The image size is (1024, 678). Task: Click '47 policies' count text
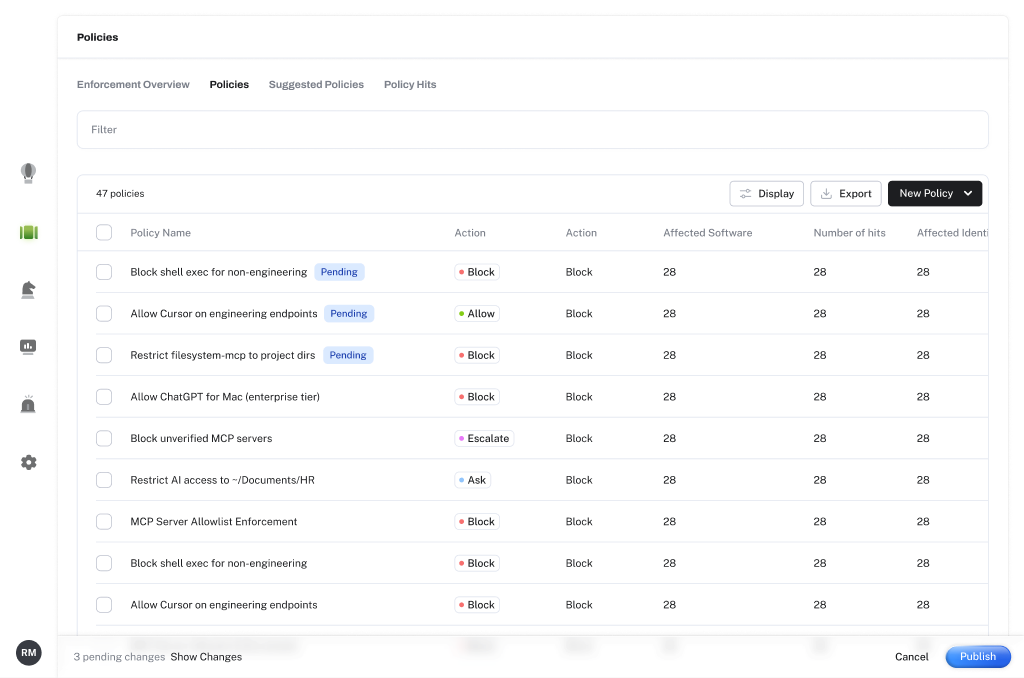(x=120, y=193)
